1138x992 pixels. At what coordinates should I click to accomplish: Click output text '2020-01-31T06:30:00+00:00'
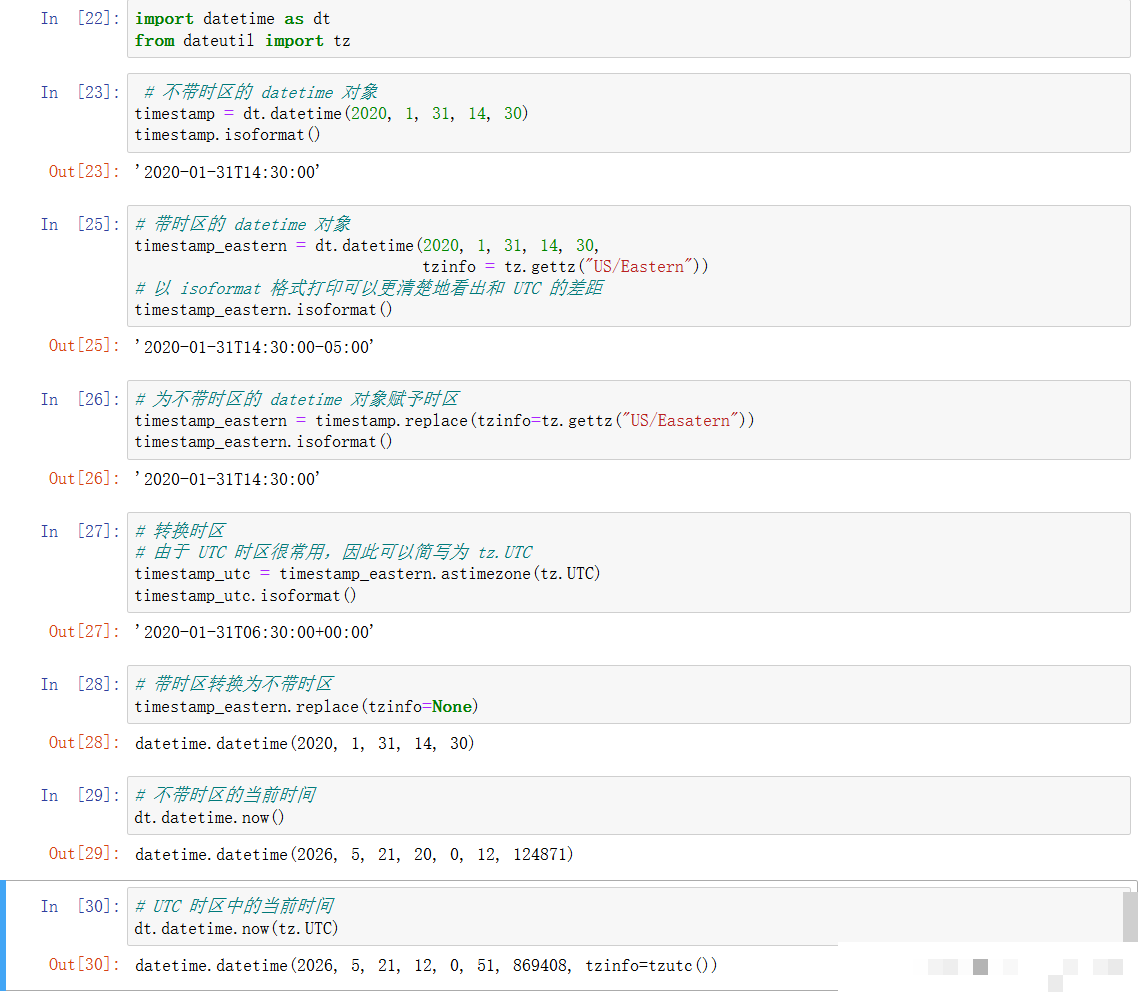pos(254,632)
